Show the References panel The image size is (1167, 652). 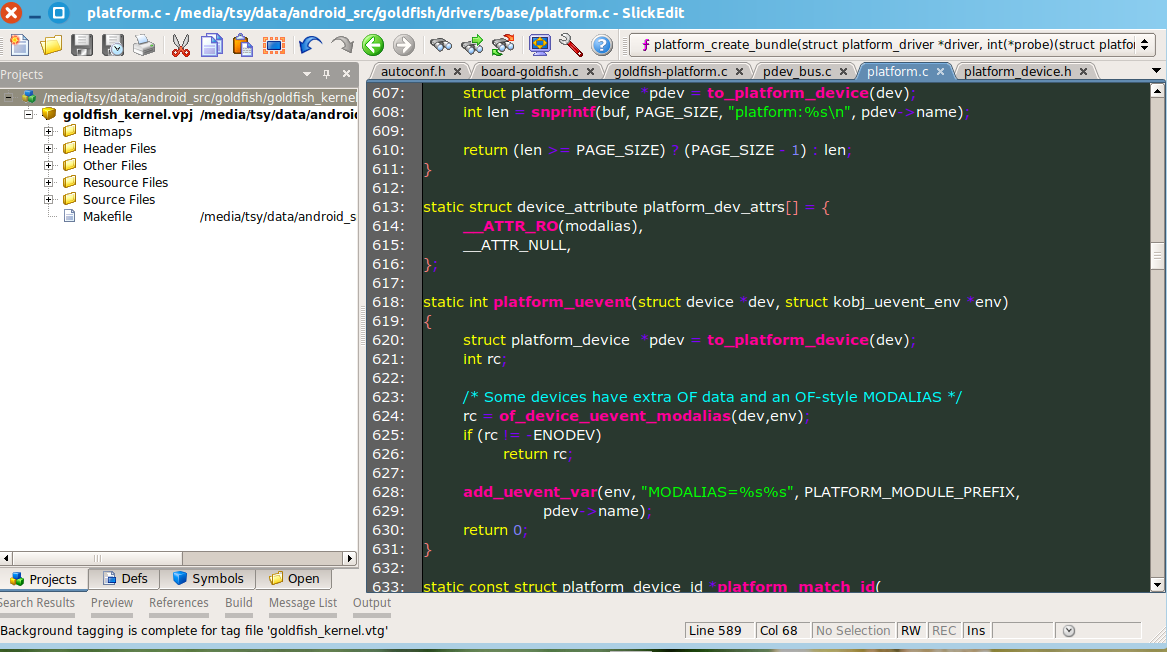179,603
